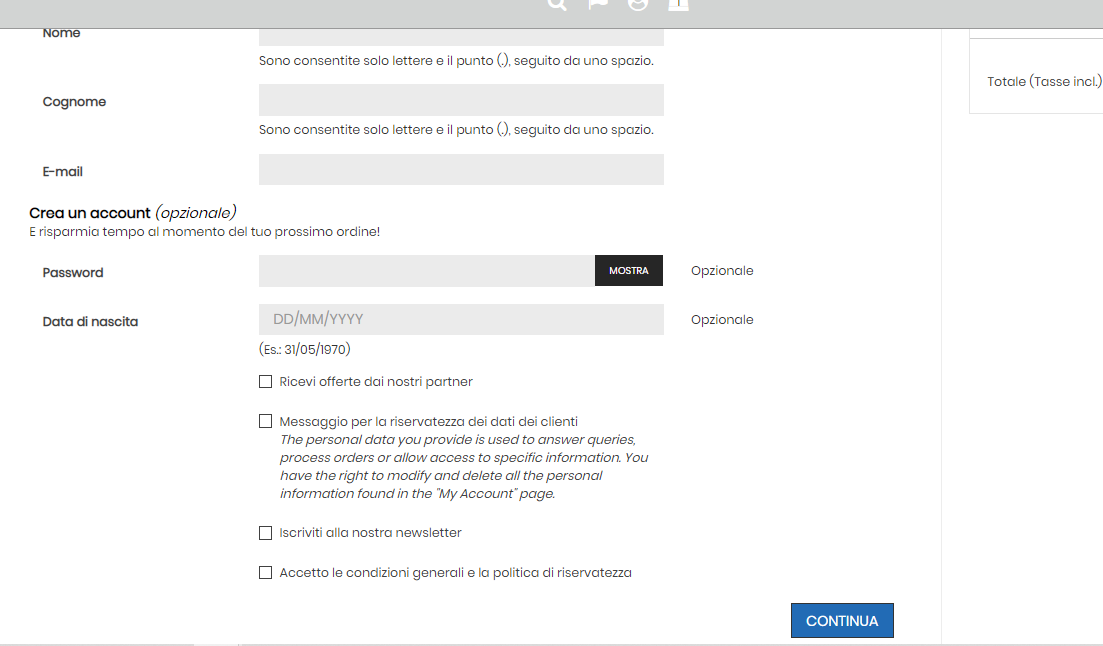This screenshot has width=1103, height=646.
Task: Click the flag language icon
Action: [598, 4]
